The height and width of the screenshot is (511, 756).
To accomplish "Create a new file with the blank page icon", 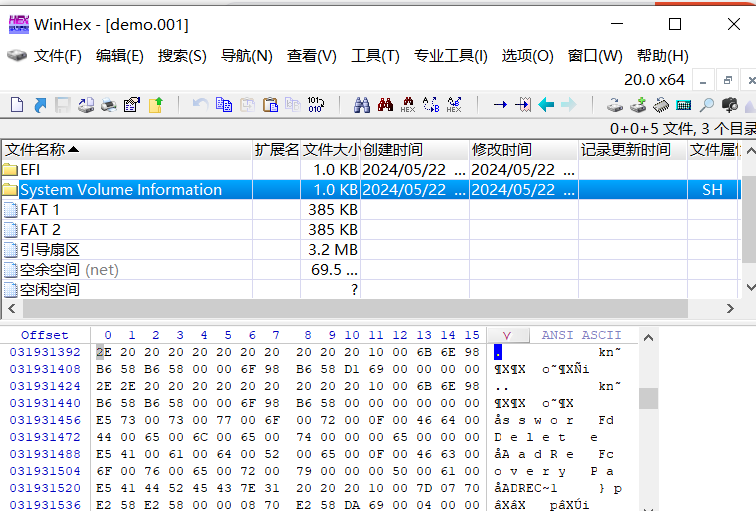I will click(x=17, y=105).
